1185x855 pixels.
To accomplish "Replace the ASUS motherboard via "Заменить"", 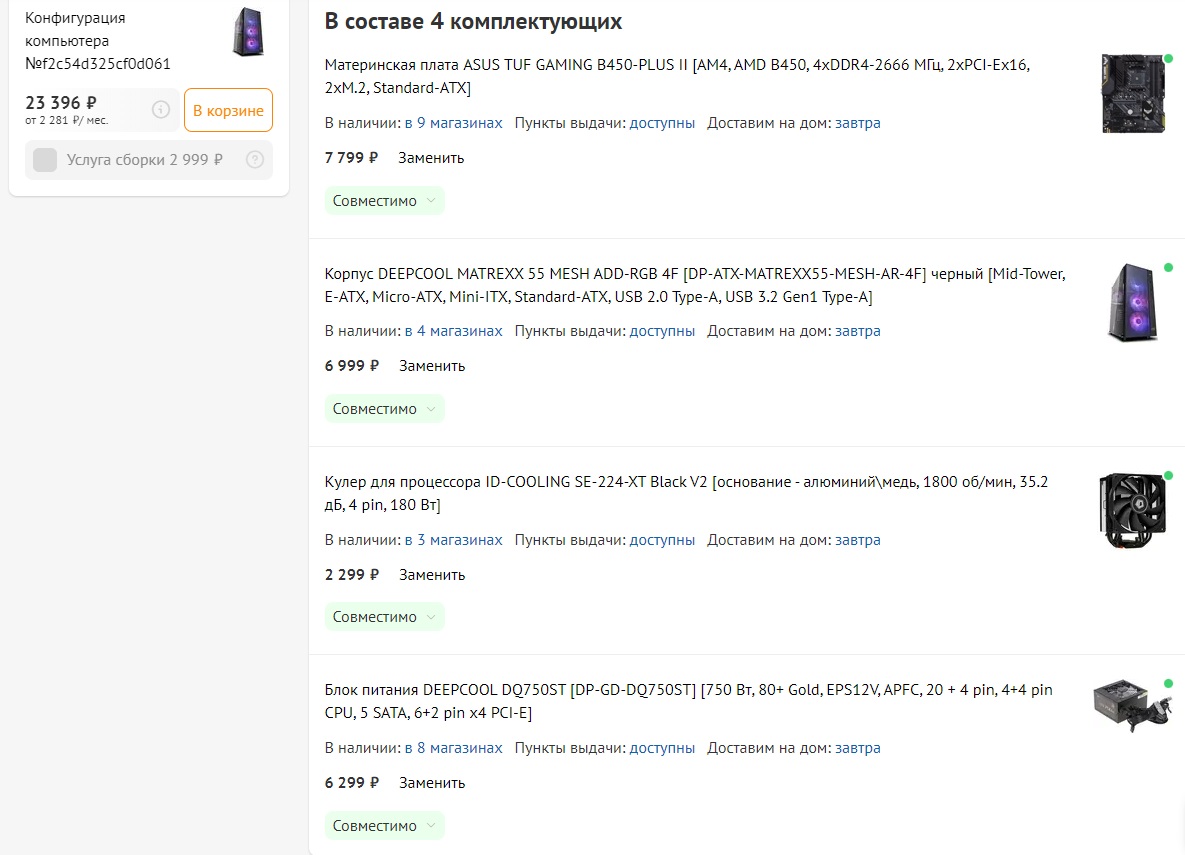I will coord(431,158).
